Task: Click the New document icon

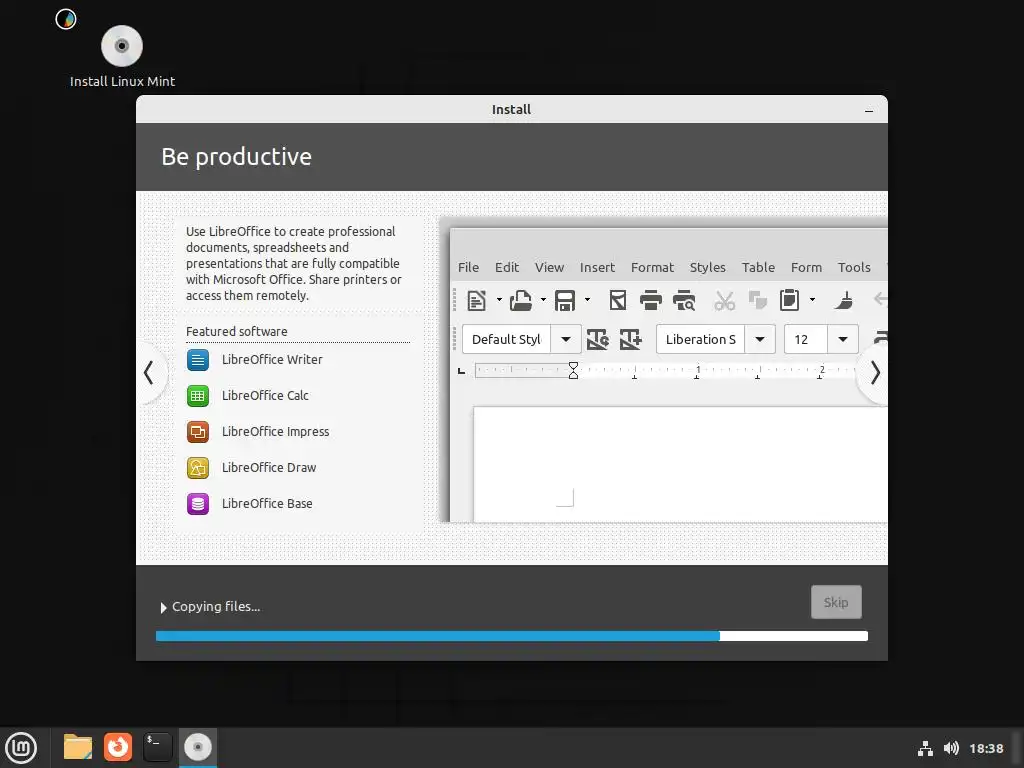Action: (477, 300)
